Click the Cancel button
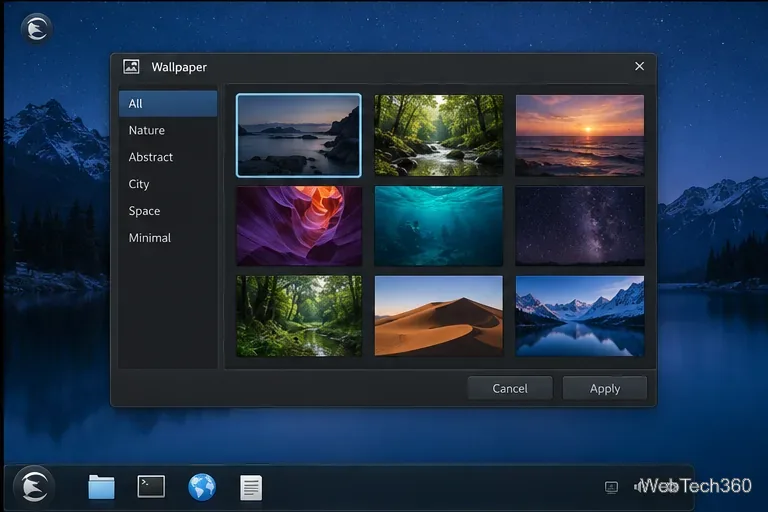The height and width of the screenshot is (512, 768). tap(510, 389)
